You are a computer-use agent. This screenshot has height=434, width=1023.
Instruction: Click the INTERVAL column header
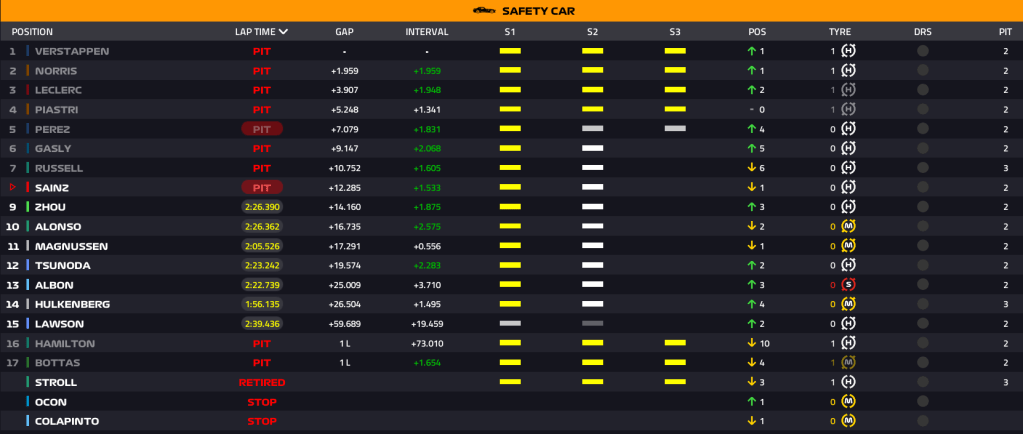[427, 31]
